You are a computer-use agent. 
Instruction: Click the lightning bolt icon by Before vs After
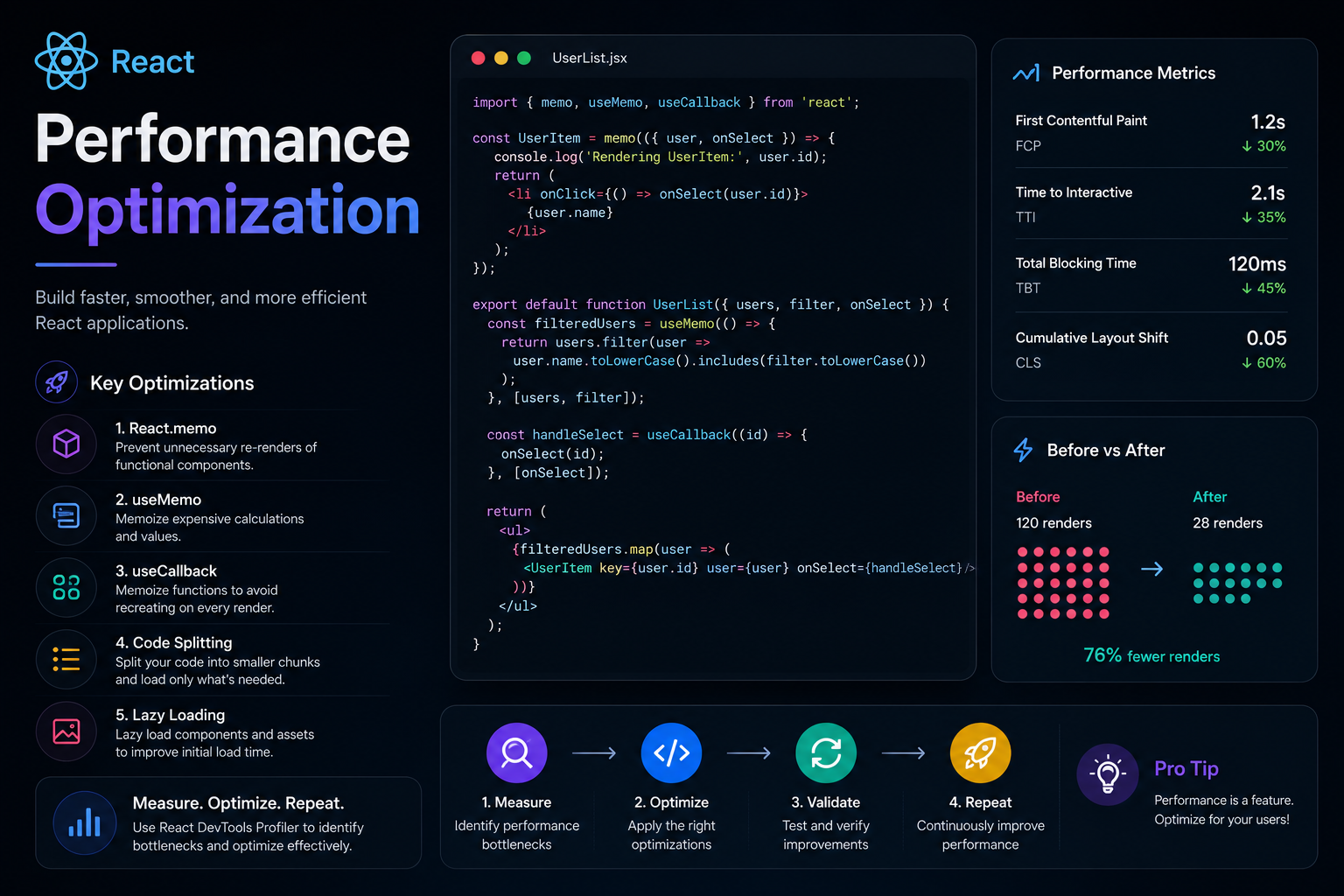pos(1023,450)
